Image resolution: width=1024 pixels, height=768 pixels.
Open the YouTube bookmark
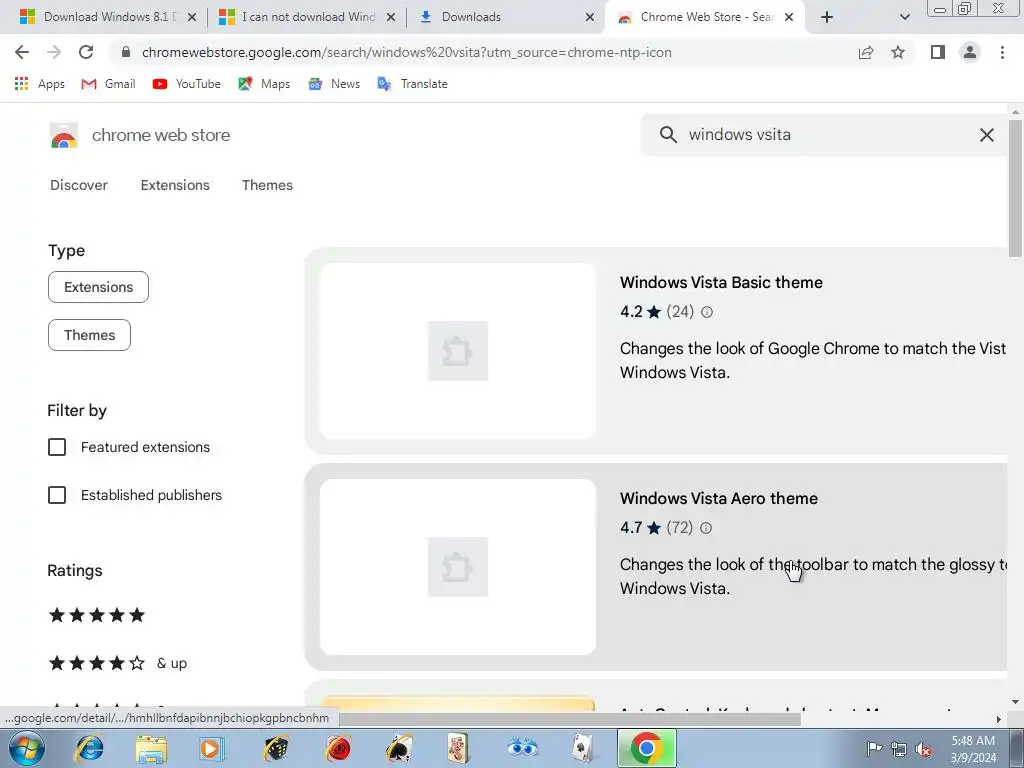(187, 84)
